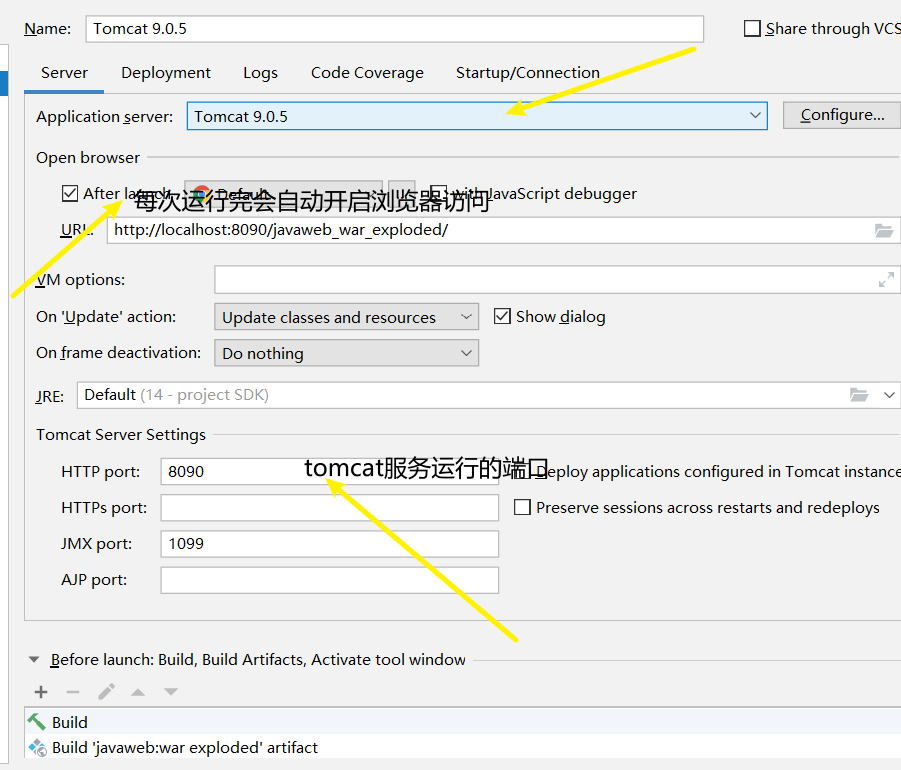Click the VM options input field

(557, 280)
